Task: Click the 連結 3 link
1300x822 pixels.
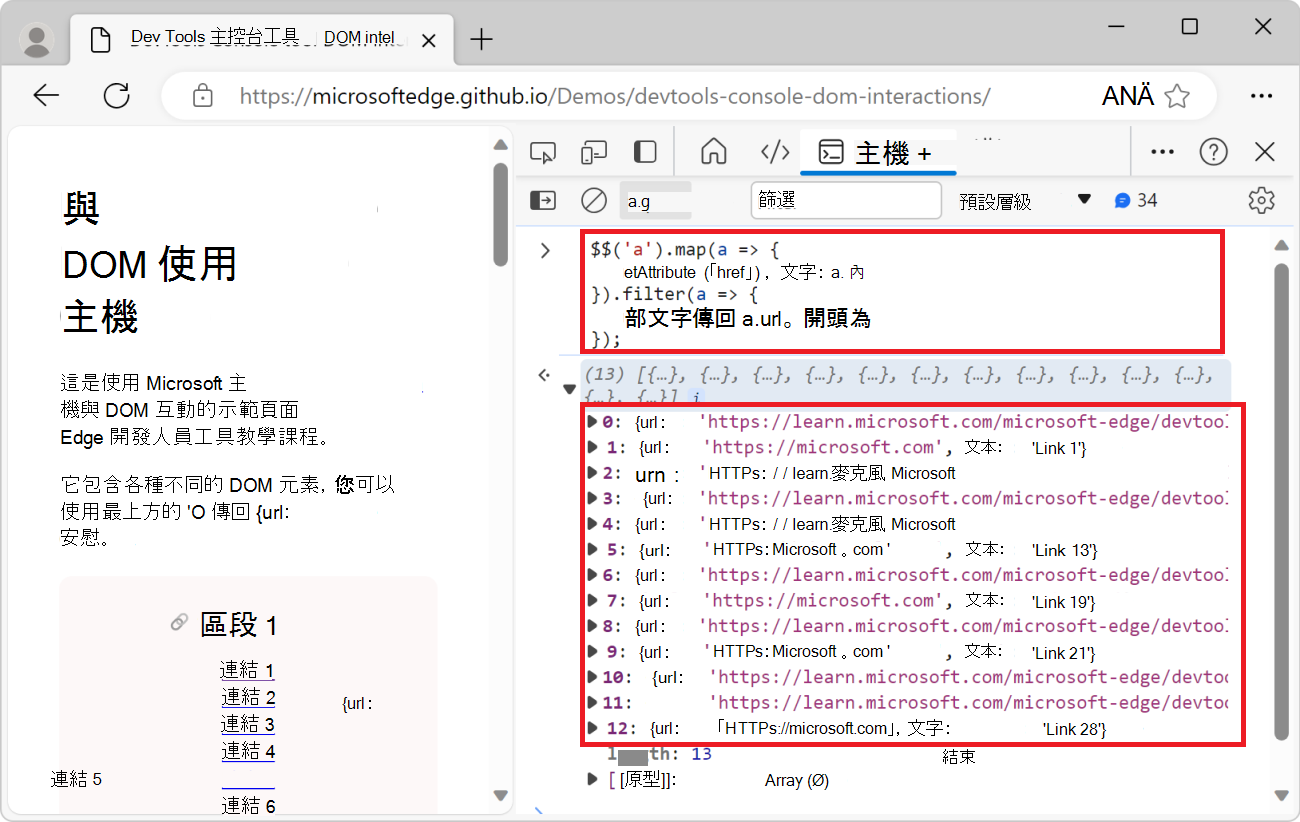Action: tap(248, 724)
